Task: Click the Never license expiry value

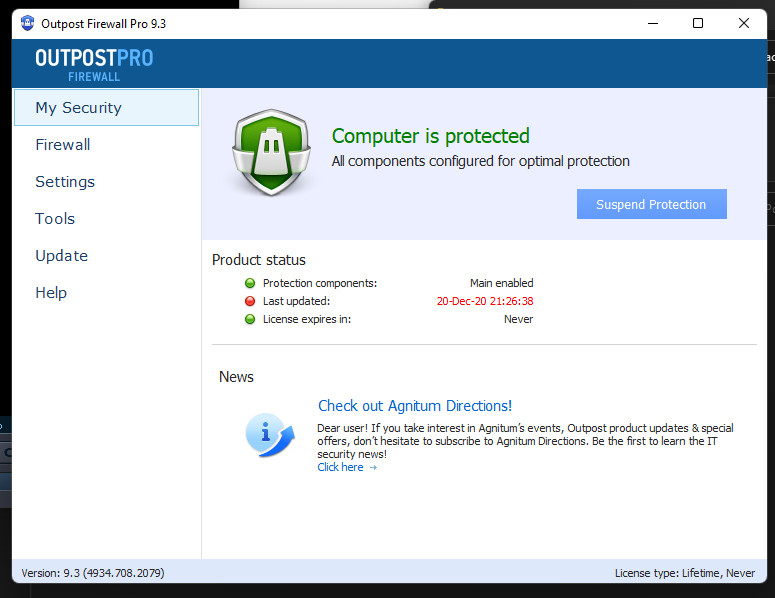Action: click(x=518, y=319)
